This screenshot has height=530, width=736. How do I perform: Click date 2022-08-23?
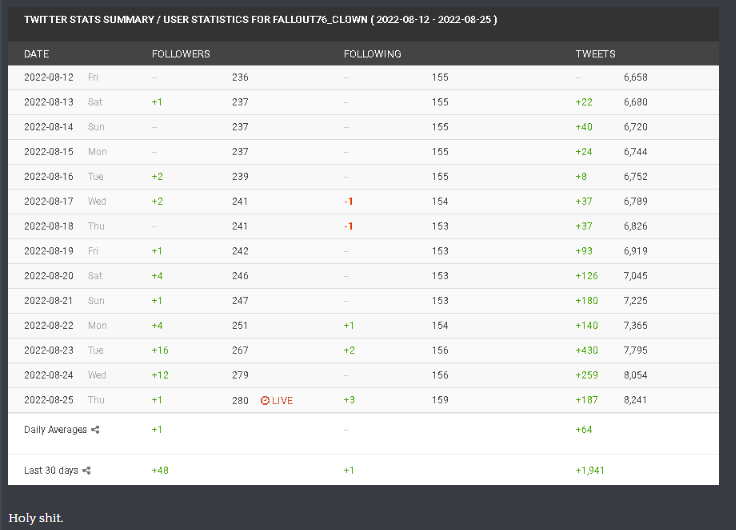[49, 351]
